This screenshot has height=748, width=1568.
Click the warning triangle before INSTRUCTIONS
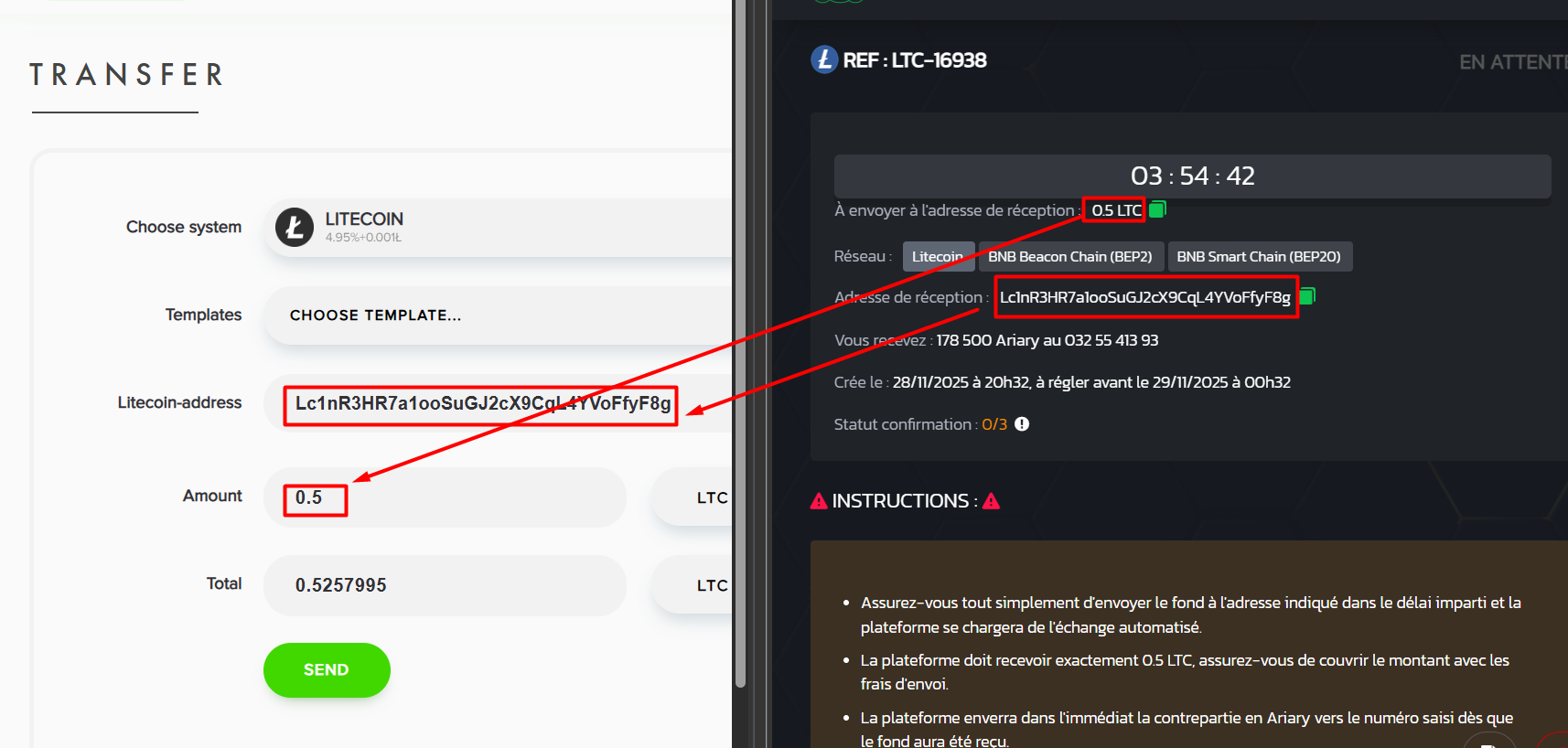pyautogui.click(x=819, y=501)
